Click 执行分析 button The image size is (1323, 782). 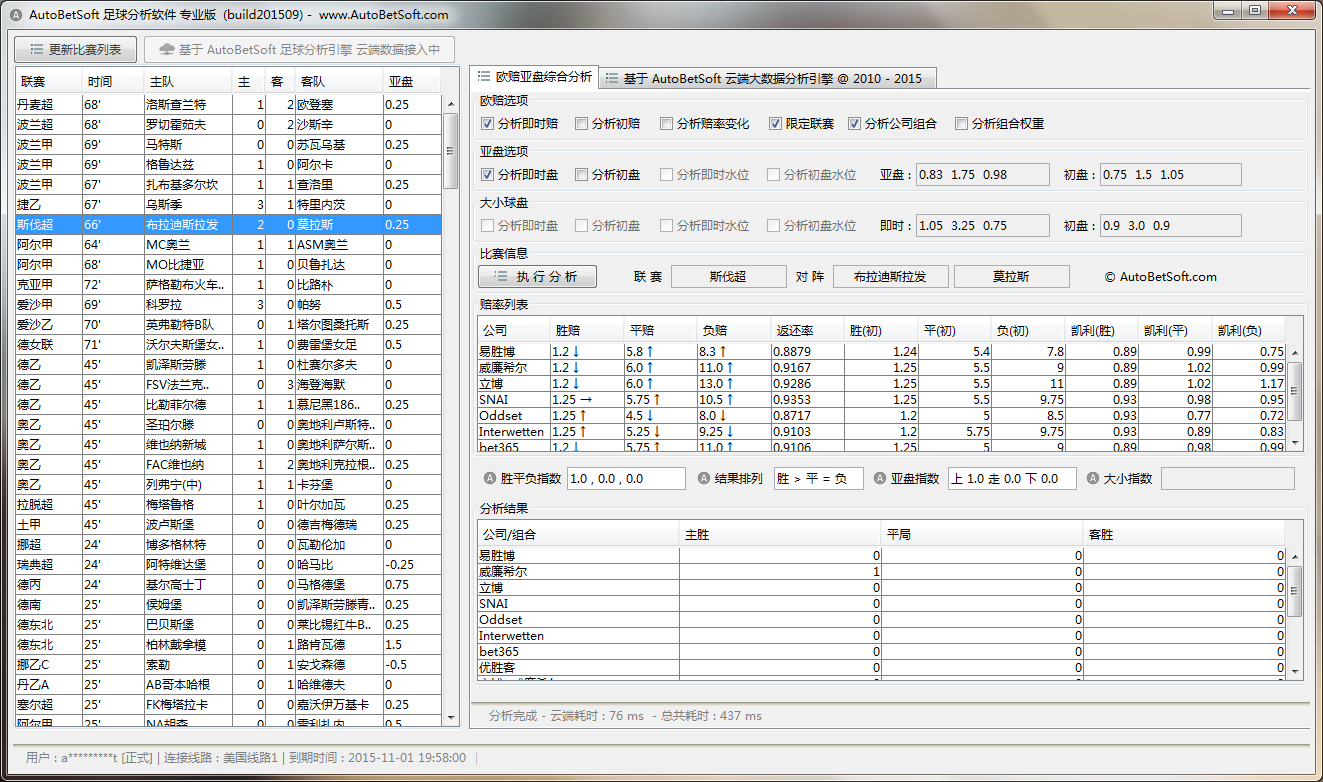[x=538, y=276]
